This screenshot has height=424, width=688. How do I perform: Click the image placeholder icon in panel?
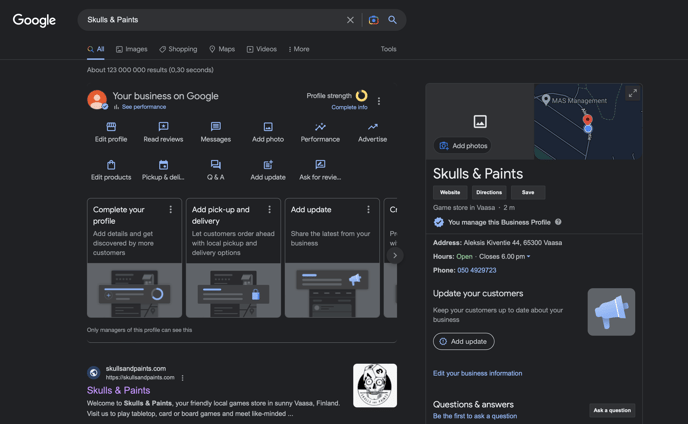pos(480,122)
